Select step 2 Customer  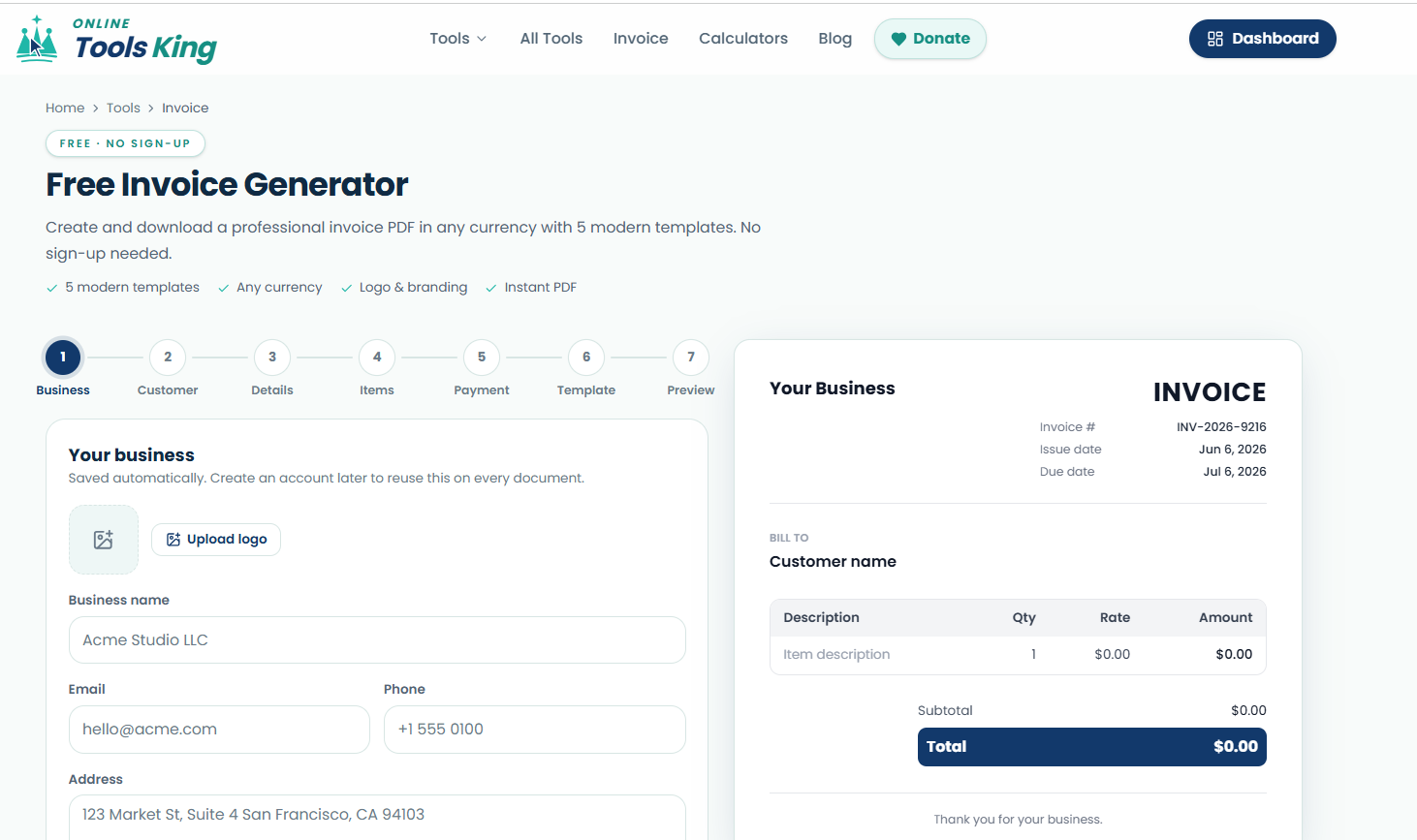[x=168, y=358]
